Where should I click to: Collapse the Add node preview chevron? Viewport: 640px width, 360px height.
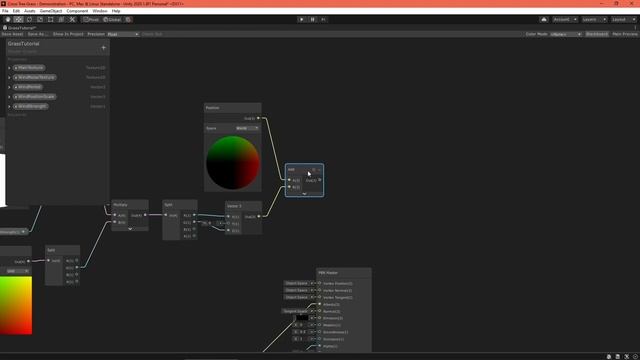(304, 194)
